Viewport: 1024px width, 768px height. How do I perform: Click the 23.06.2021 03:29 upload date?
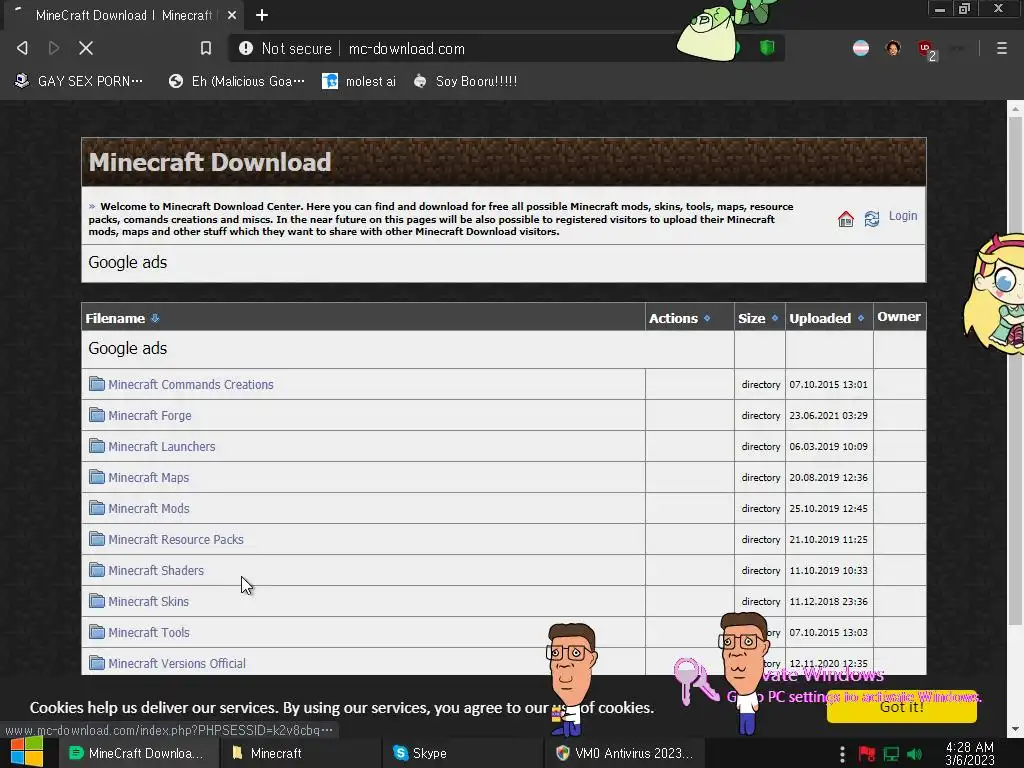point(828,415)
